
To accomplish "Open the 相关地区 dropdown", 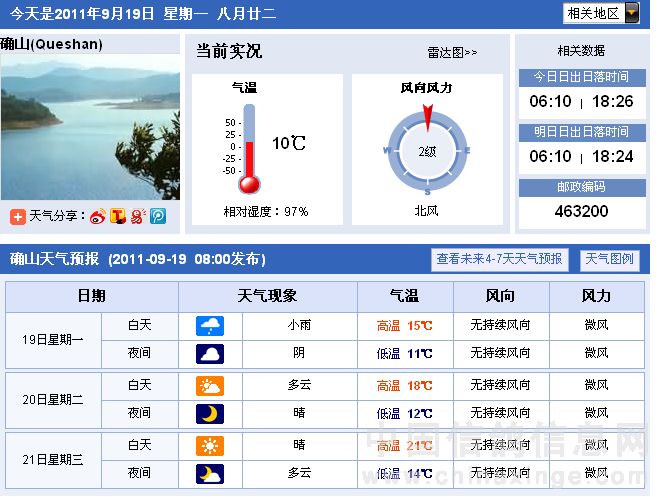I will tap(606, 13).
